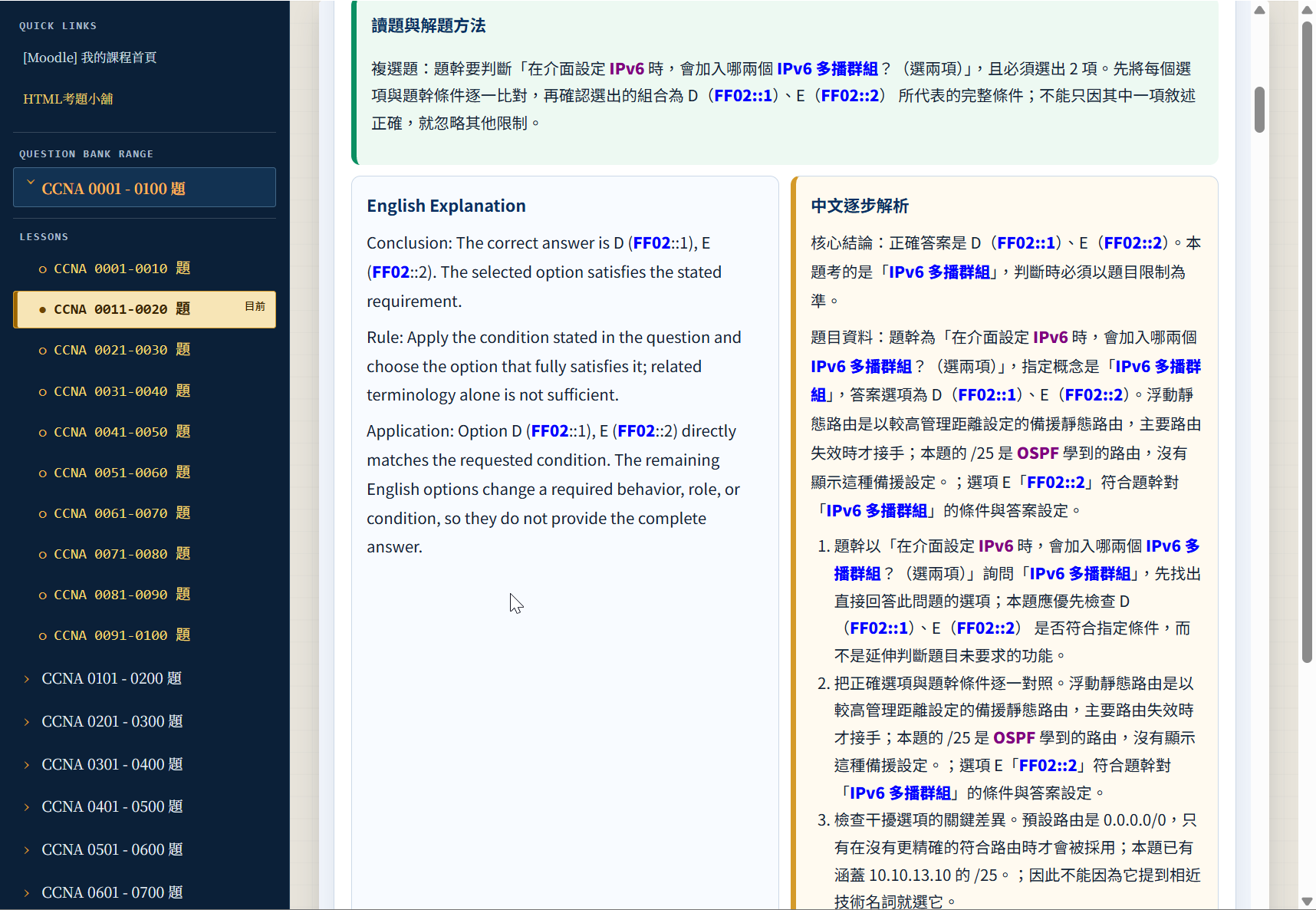The height and width of the screenshot is (910, 1316).
Task: Click the inner content scroll up arrow
Action: pos(1259,10)
